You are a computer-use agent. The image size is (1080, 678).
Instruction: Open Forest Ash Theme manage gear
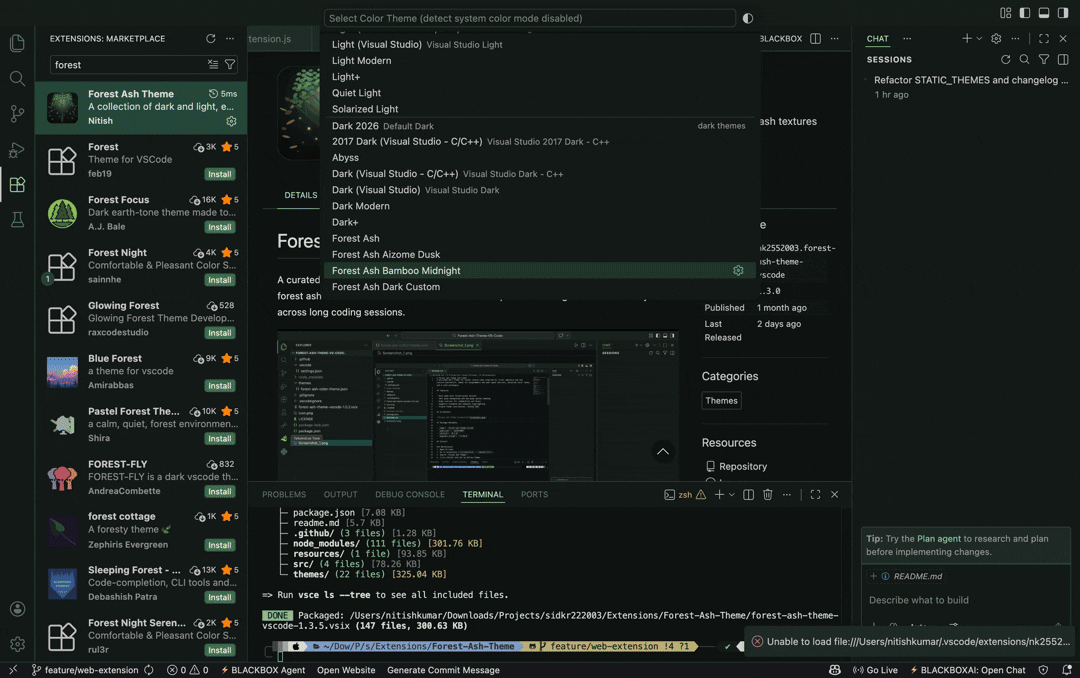231,121
